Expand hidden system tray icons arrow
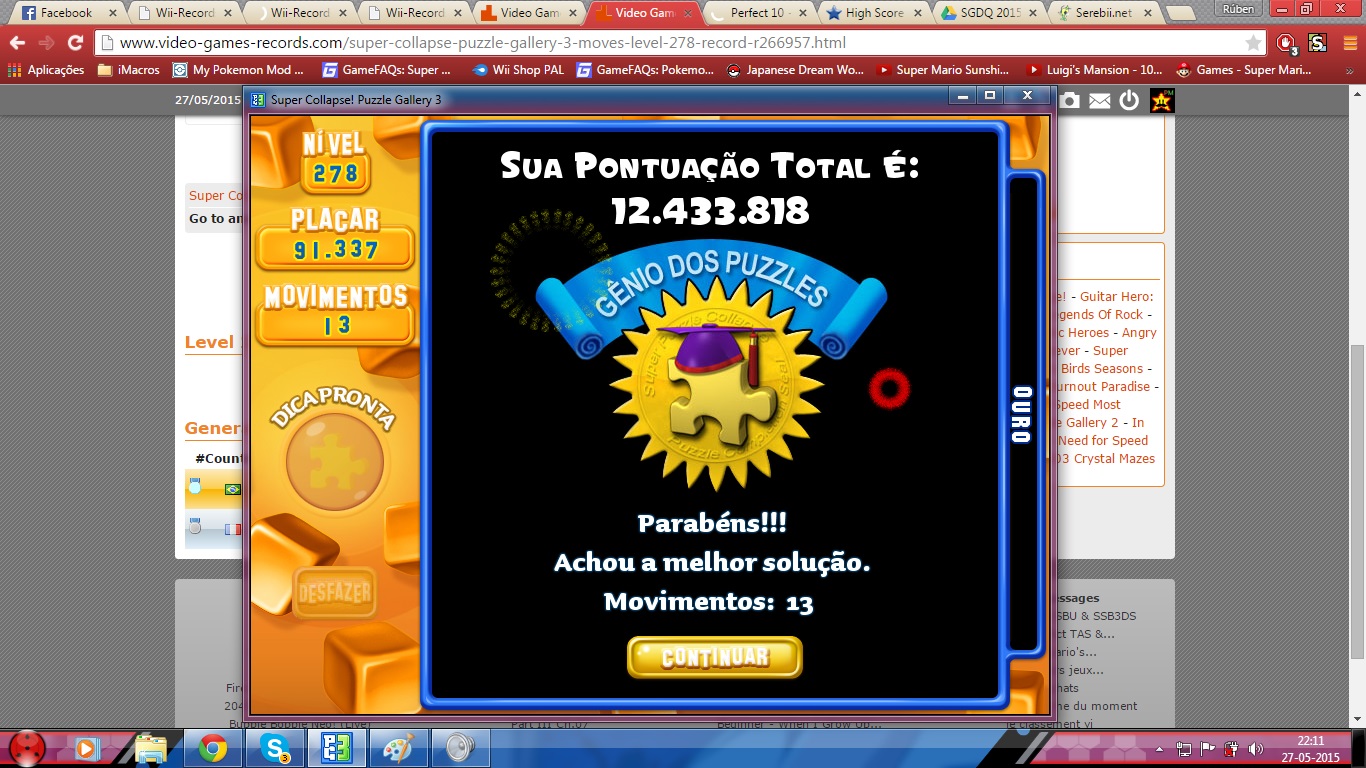The height and width of the screenshot is (768, 1366). pos(1161,748)
